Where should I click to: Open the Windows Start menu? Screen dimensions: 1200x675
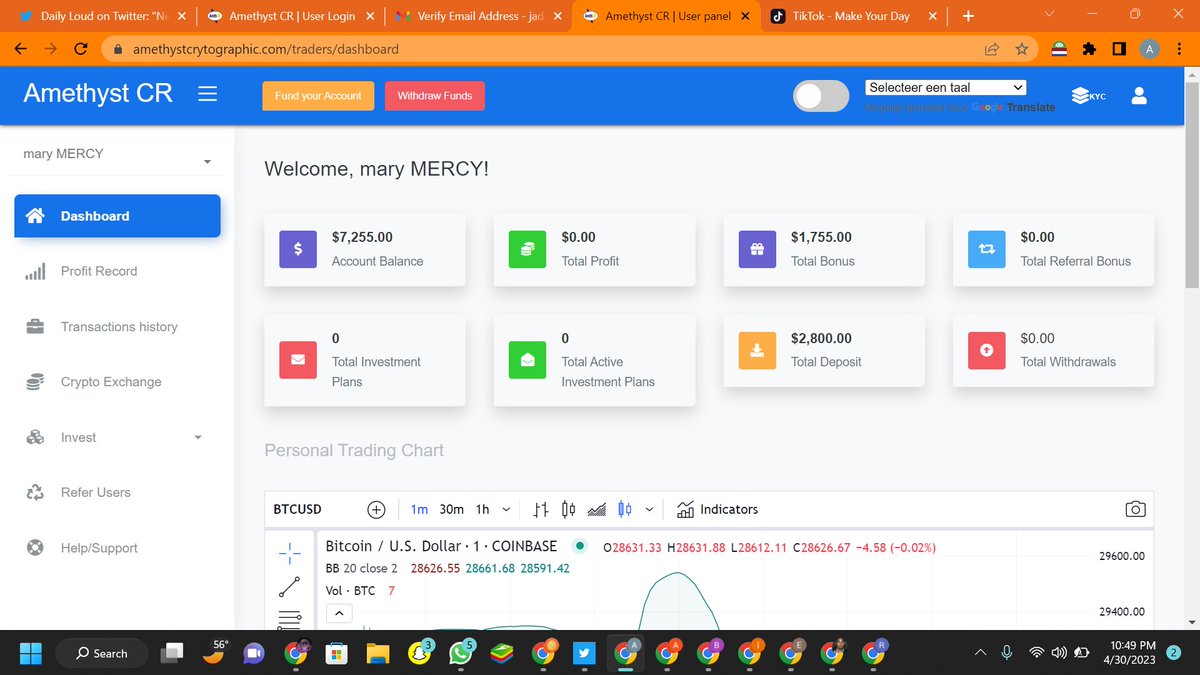31,654
